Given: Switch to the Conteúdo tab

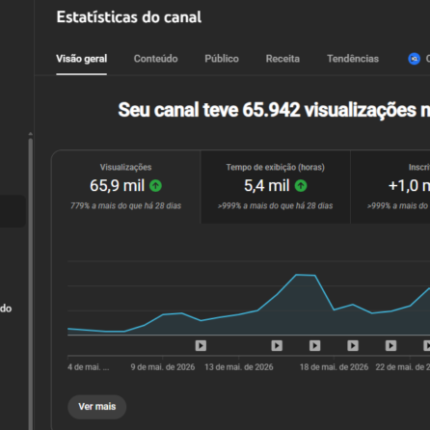Looking at the screenshot, I should pyautogui.click(x=156, y=59).
